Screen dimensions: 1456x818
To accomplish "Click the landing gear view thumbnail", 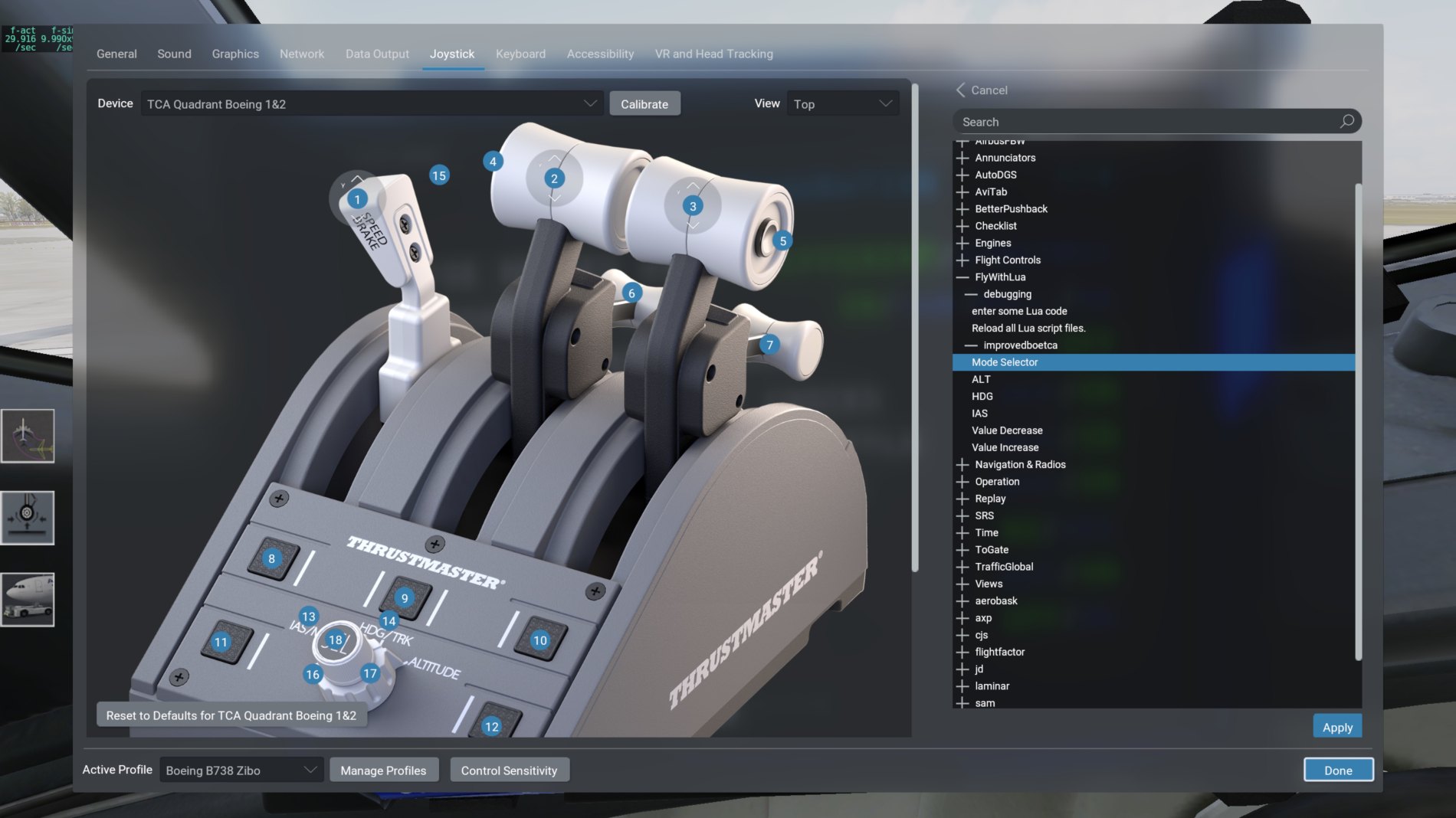I will 28,518.
